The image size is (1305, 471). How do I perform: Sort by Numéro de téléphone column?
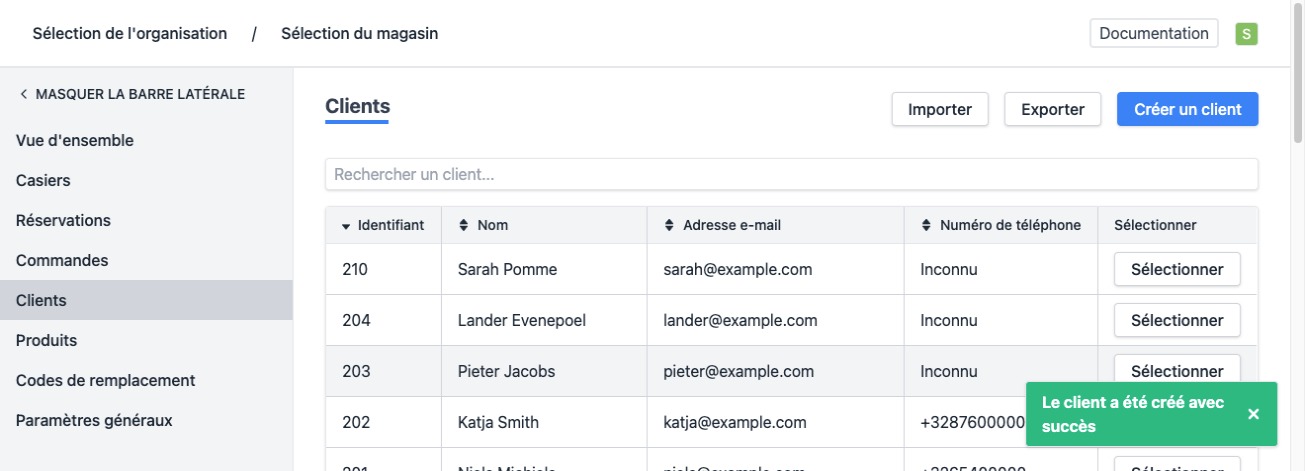[x=1001, y=225]
